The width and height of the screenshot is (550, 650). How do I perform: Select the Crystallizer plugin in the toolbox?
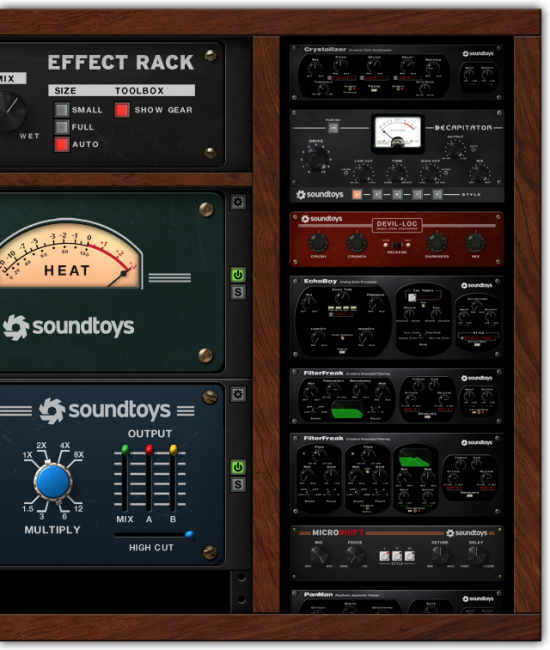pyautogui.click(x=397, y=73)
